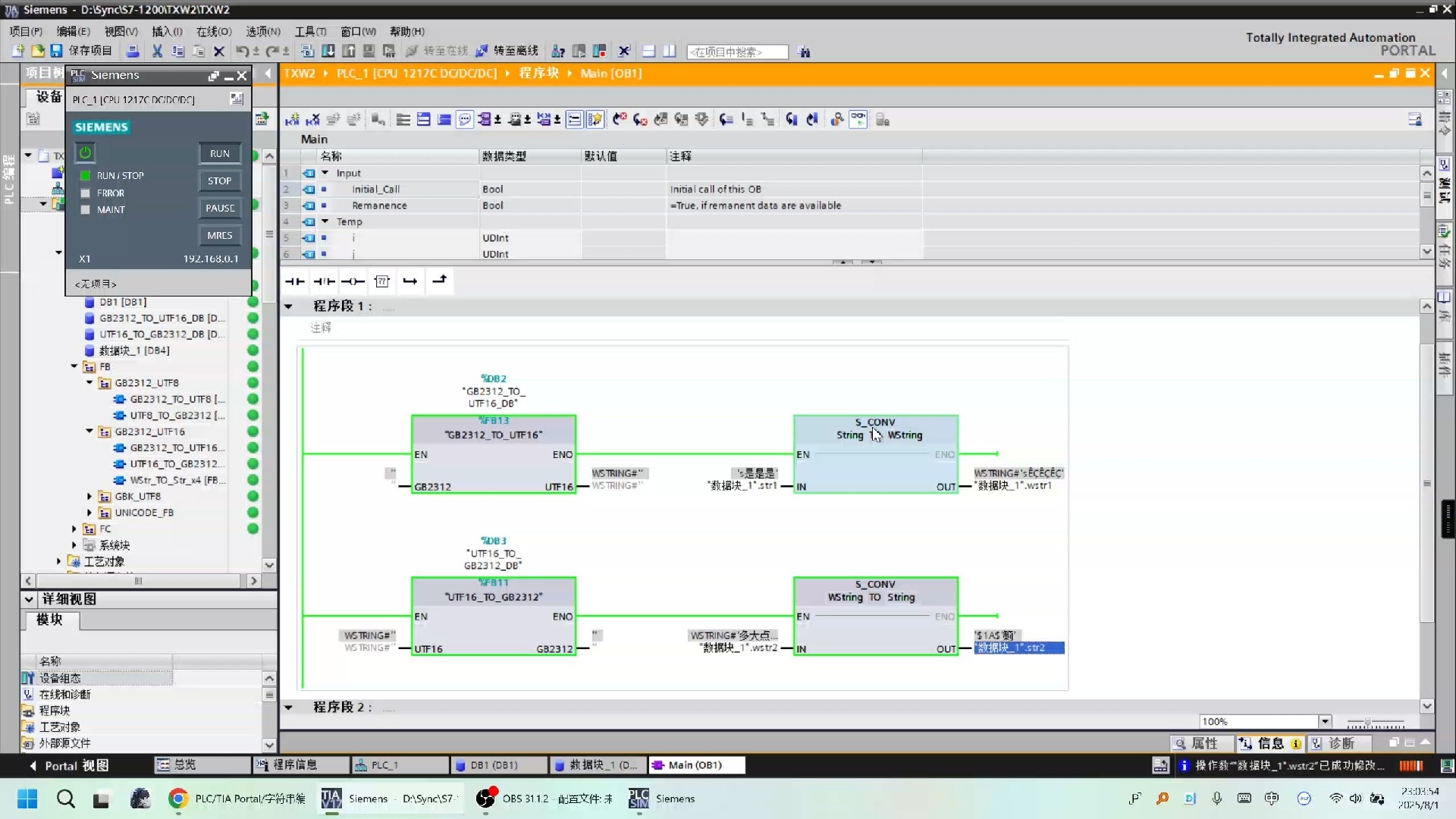Expand the FC folder in project tree
Screen dimensions: 1456x819
click(x=74, y=529)
